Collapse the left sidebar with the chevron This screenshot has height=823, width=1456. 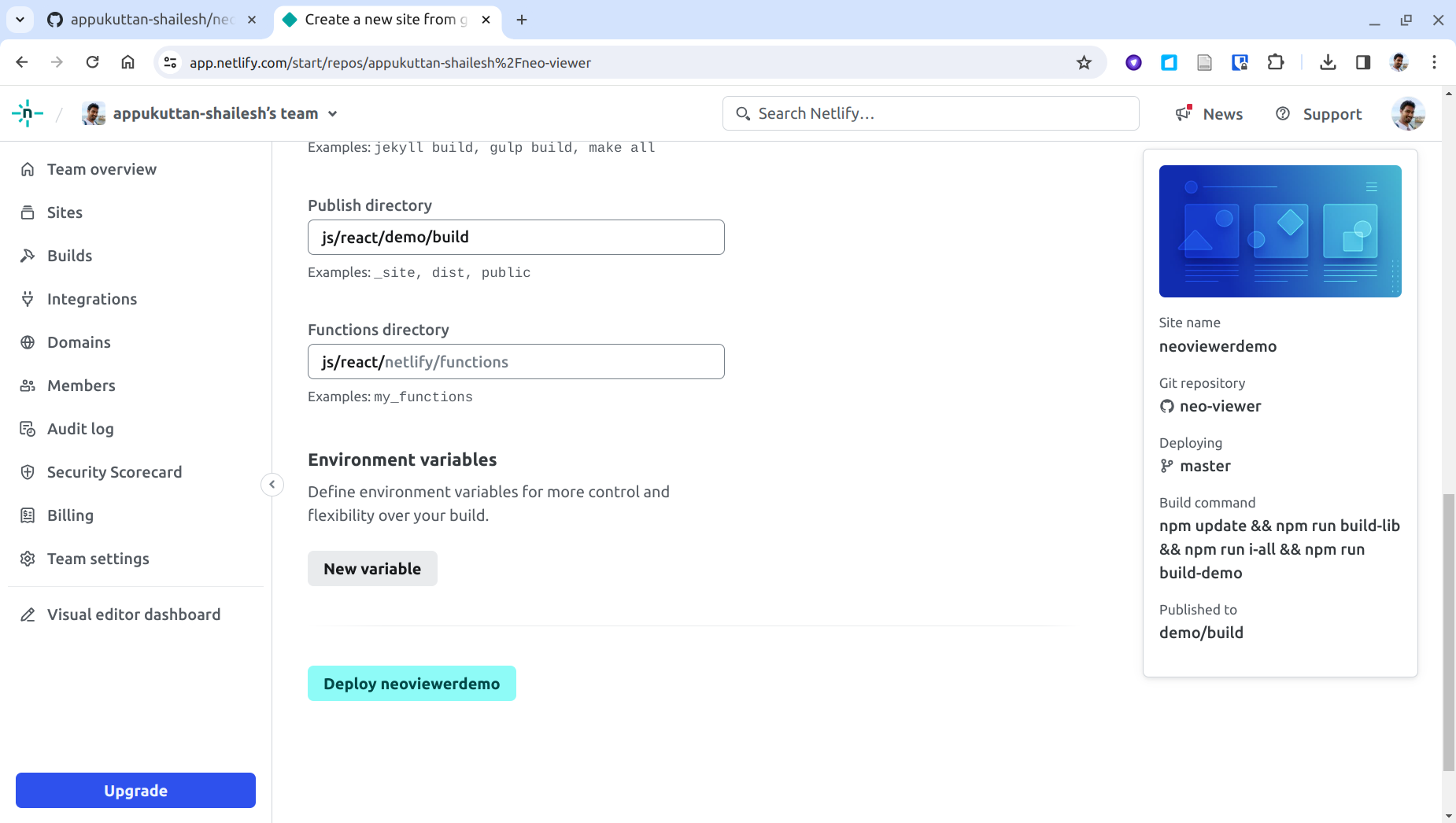[x=272, y=484]
